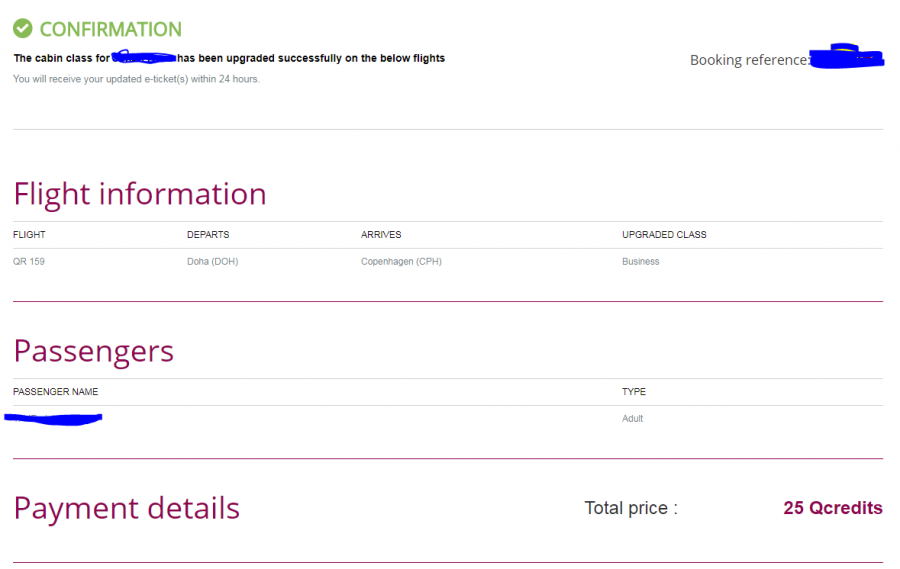Select flight number QR 159
This screenshot has height=569, width=900.
(x=29, y=262)
